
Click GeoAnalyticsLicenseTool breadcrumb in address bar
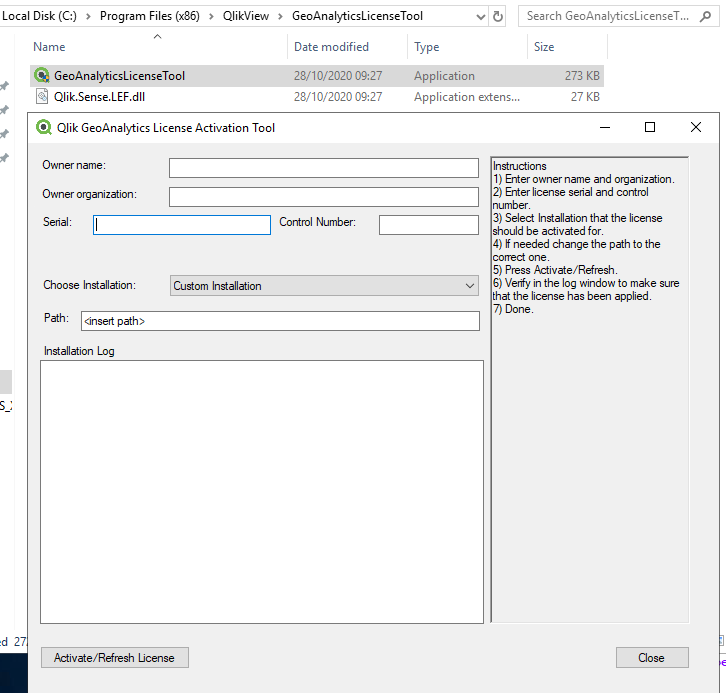tap(357, 16)
